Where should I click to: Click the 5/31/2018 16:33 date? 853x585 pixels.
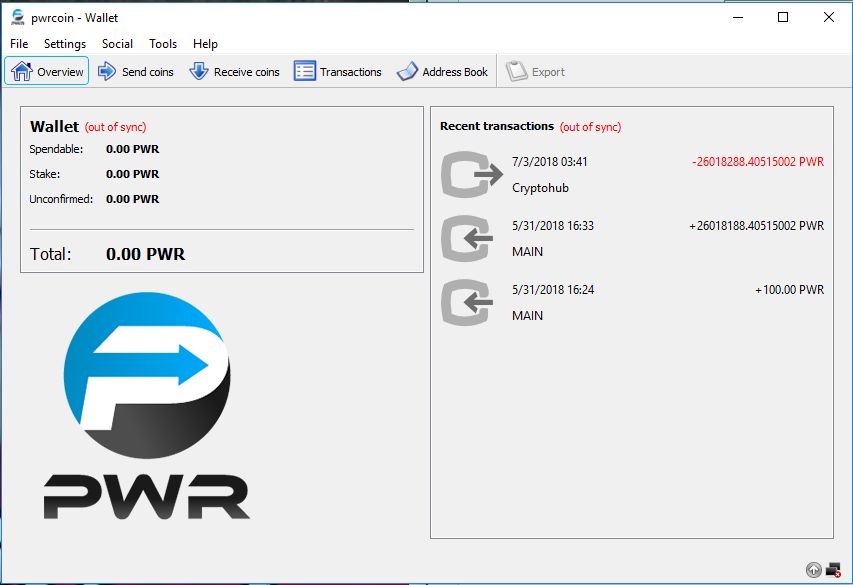553,225
